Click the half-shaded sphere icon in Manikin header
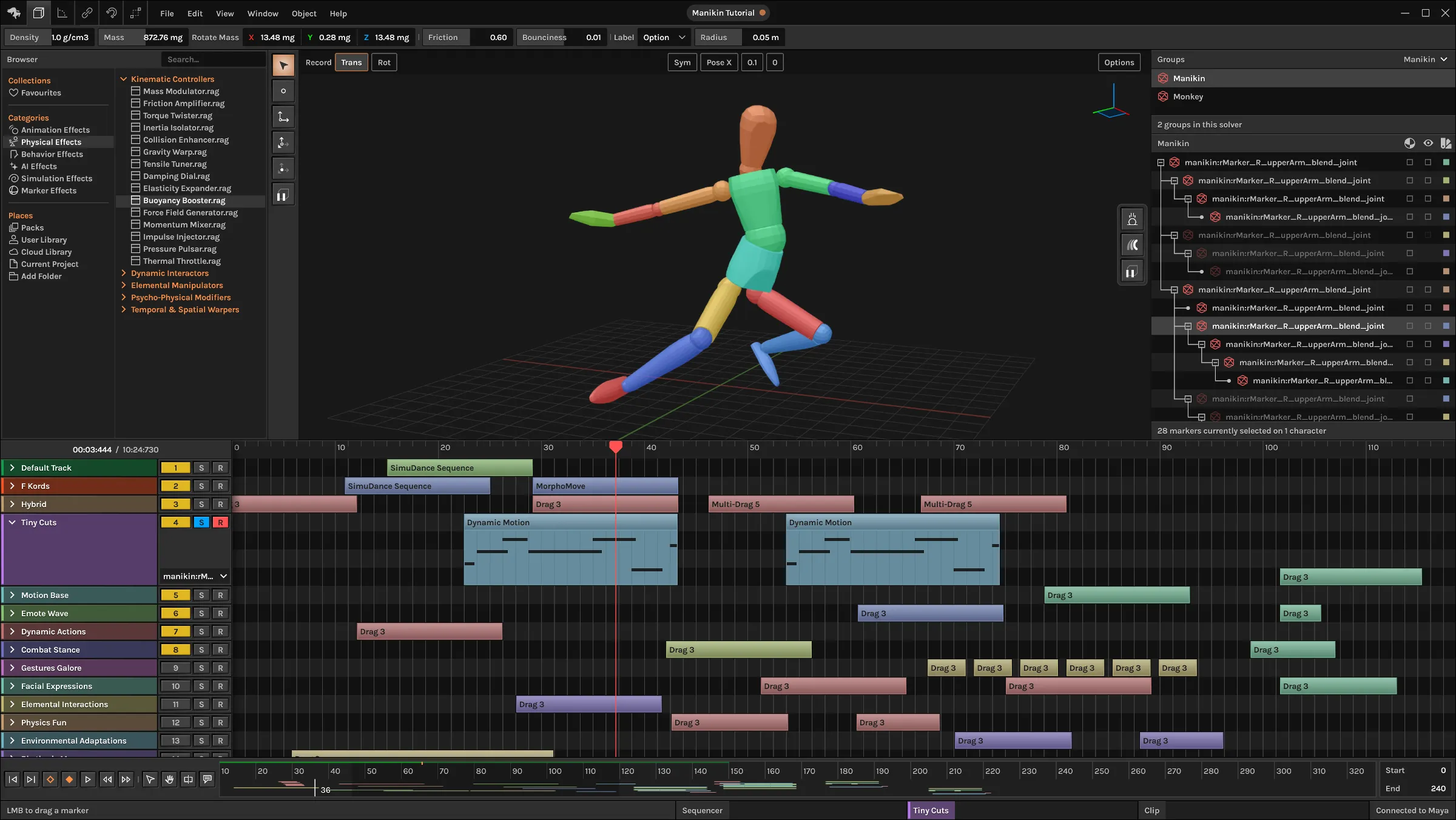The image size is (1456, 820). 1410,143
